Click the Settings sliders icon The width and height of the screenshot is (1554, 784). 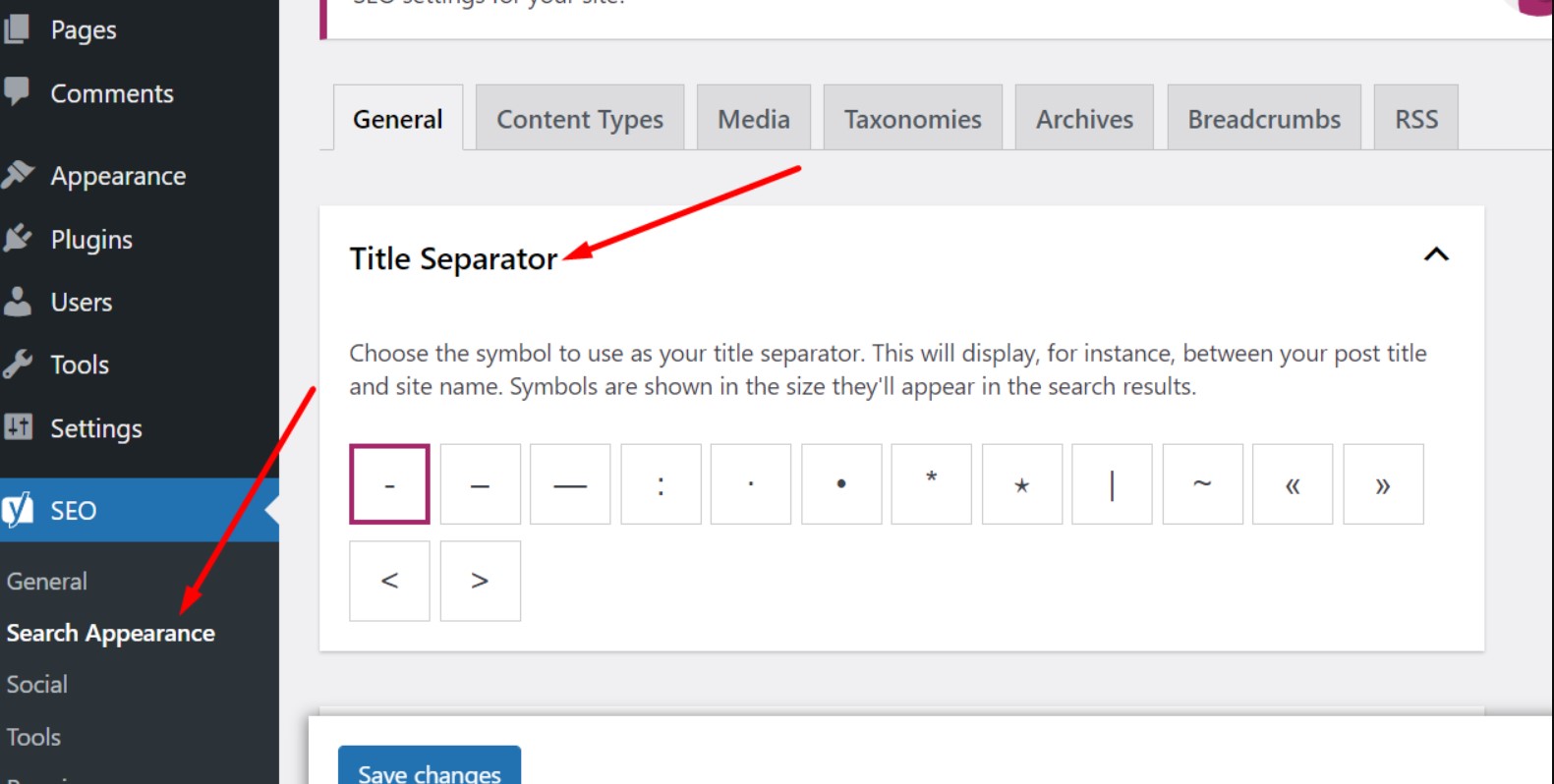[18, 427]
